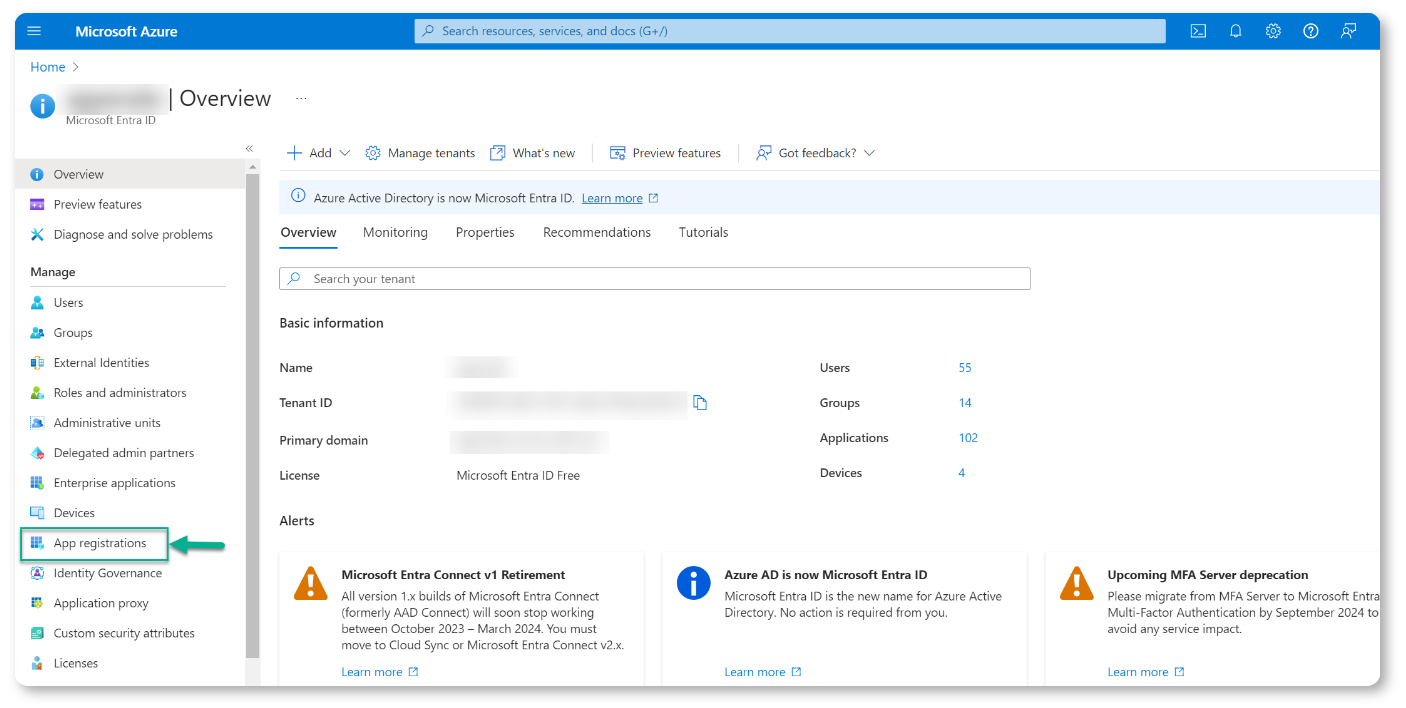Open Cloud Shell from the top bar
Image resolution: width=1406 pixels, height=708 pixels.
[x=1198, y=31]
